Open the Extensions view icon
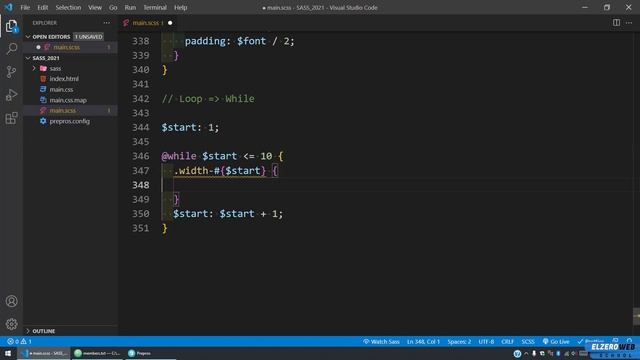The image size is (640, 360). pos(11,118)
